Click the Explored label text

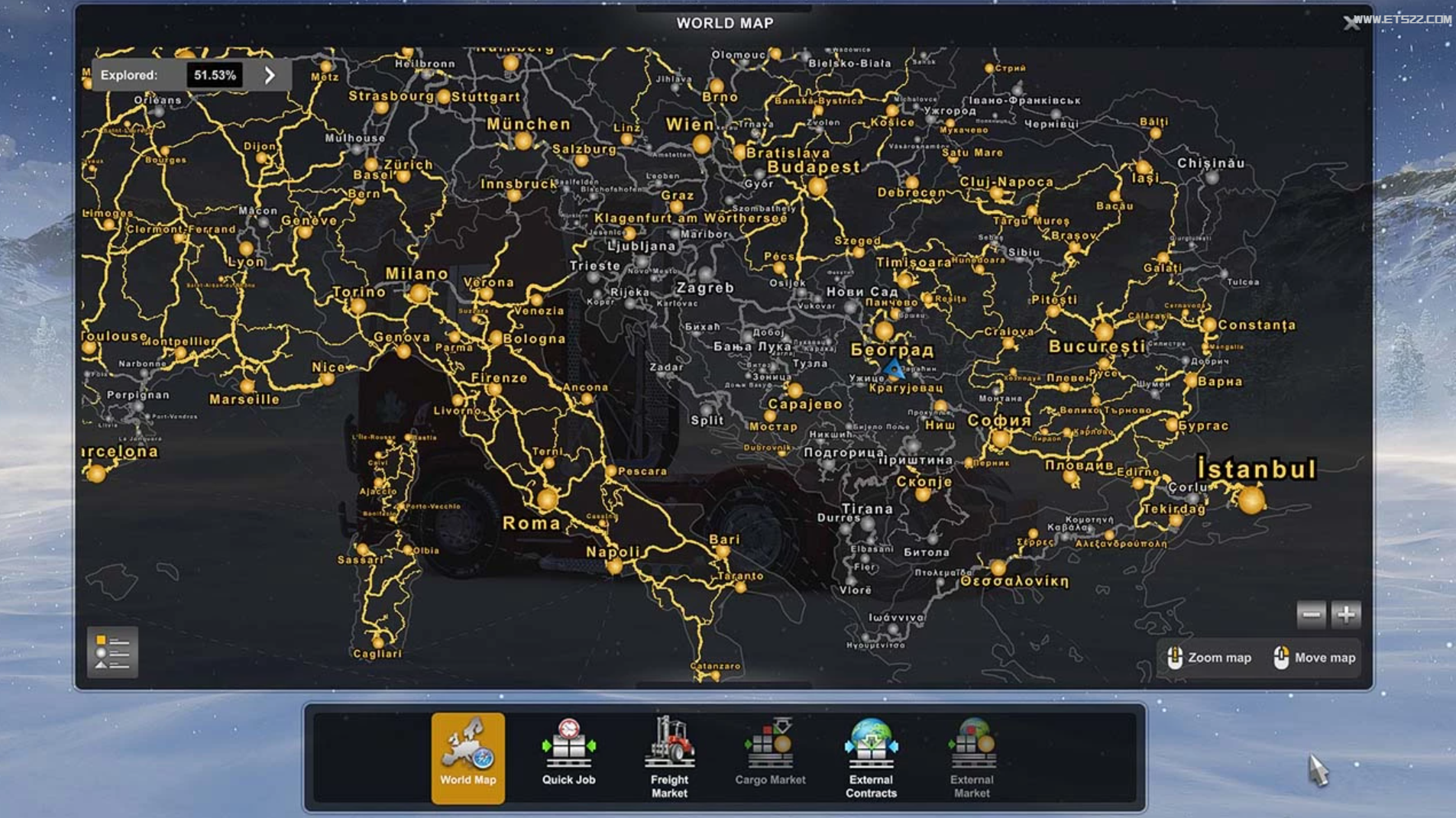[x=129, y=75]
